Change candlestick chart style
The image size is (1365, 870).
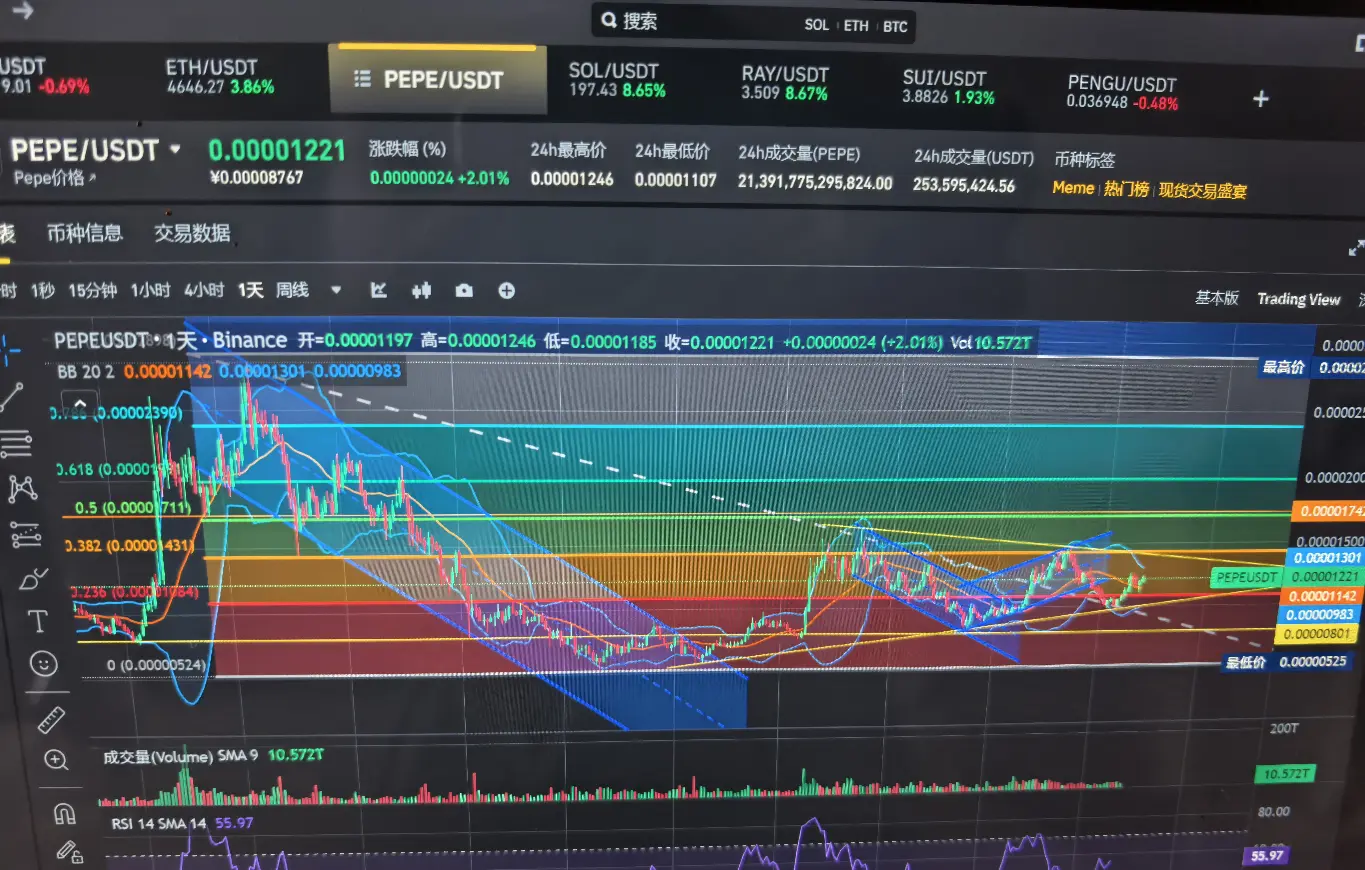pyautogui.click(x=421, y=291)
